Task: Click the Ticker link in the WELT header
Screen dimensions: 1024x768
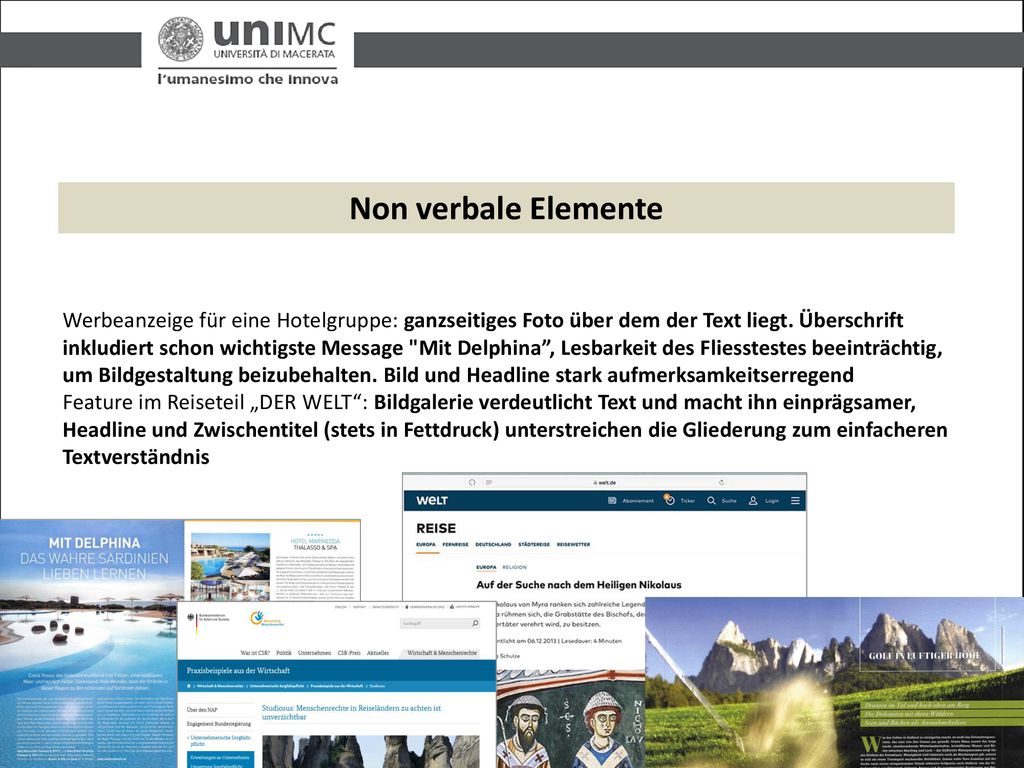Action: coord(688,501)
